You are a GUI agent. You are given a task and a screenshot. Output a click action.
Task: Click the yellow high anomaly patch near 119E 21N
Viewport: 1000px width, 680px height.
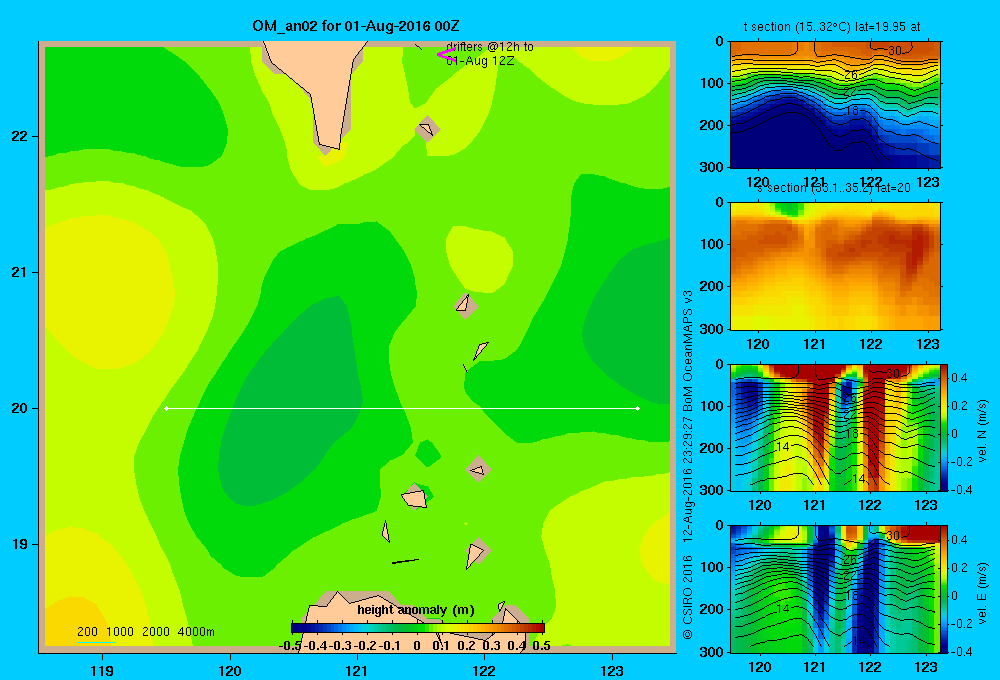pyautogui.click(x=108, y=293)
